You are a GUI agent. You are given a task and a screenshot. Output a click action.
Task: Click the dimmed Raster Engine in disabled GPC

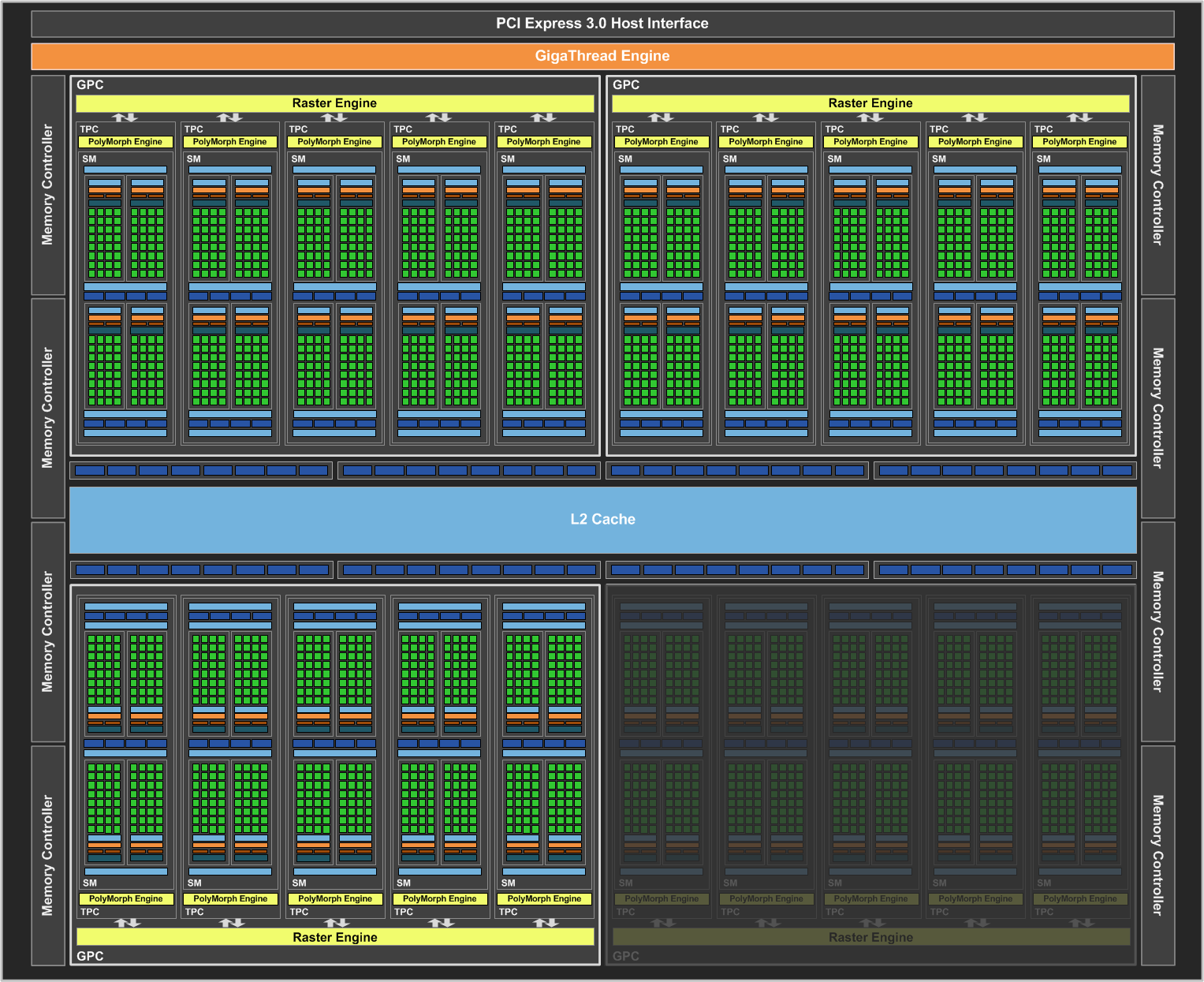coord(870,937)
